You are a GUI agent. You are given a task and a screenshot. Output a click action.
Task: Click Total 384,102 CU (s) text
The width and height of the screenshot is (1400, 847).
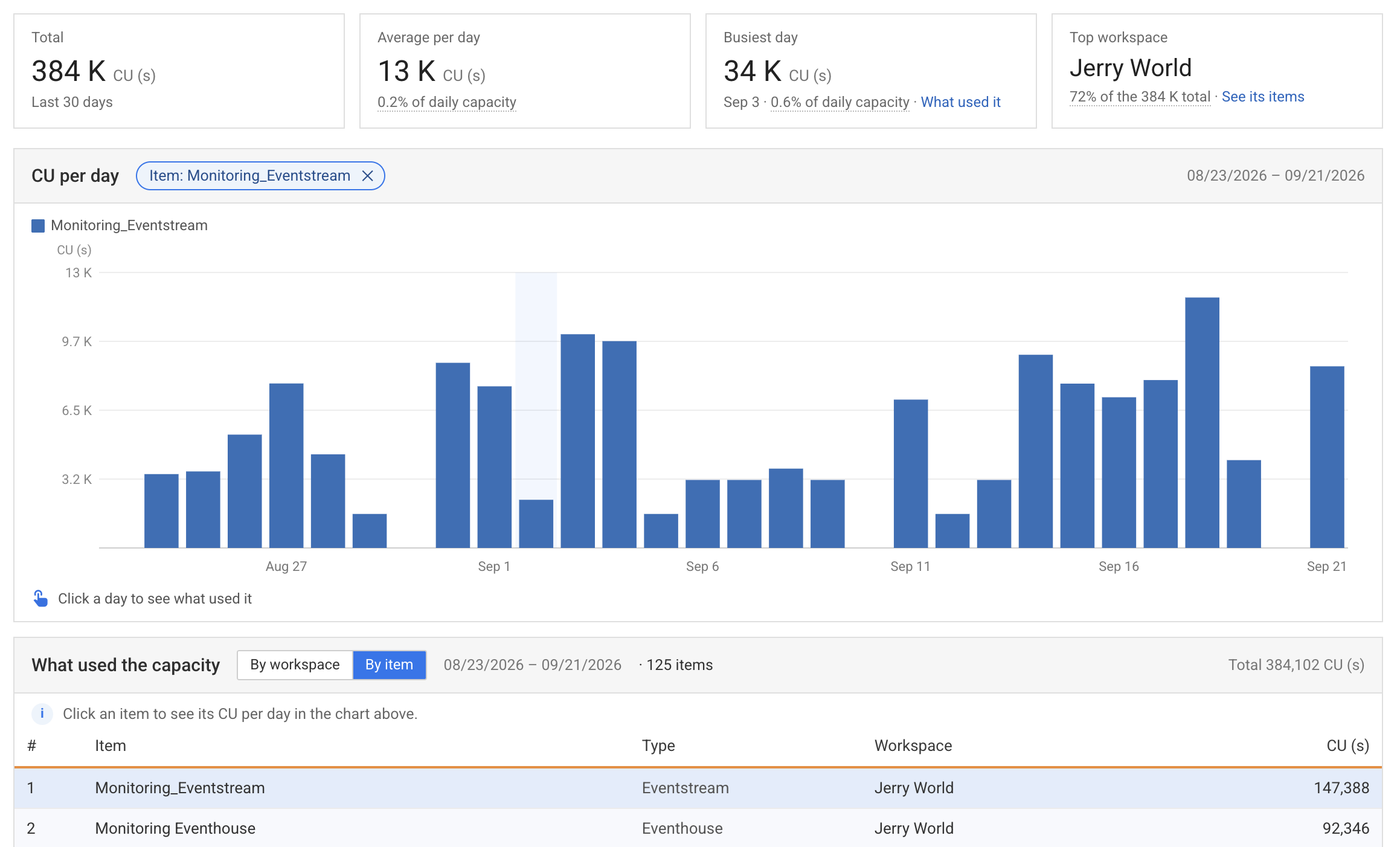pyautogui.click(x=1296, y=665)
